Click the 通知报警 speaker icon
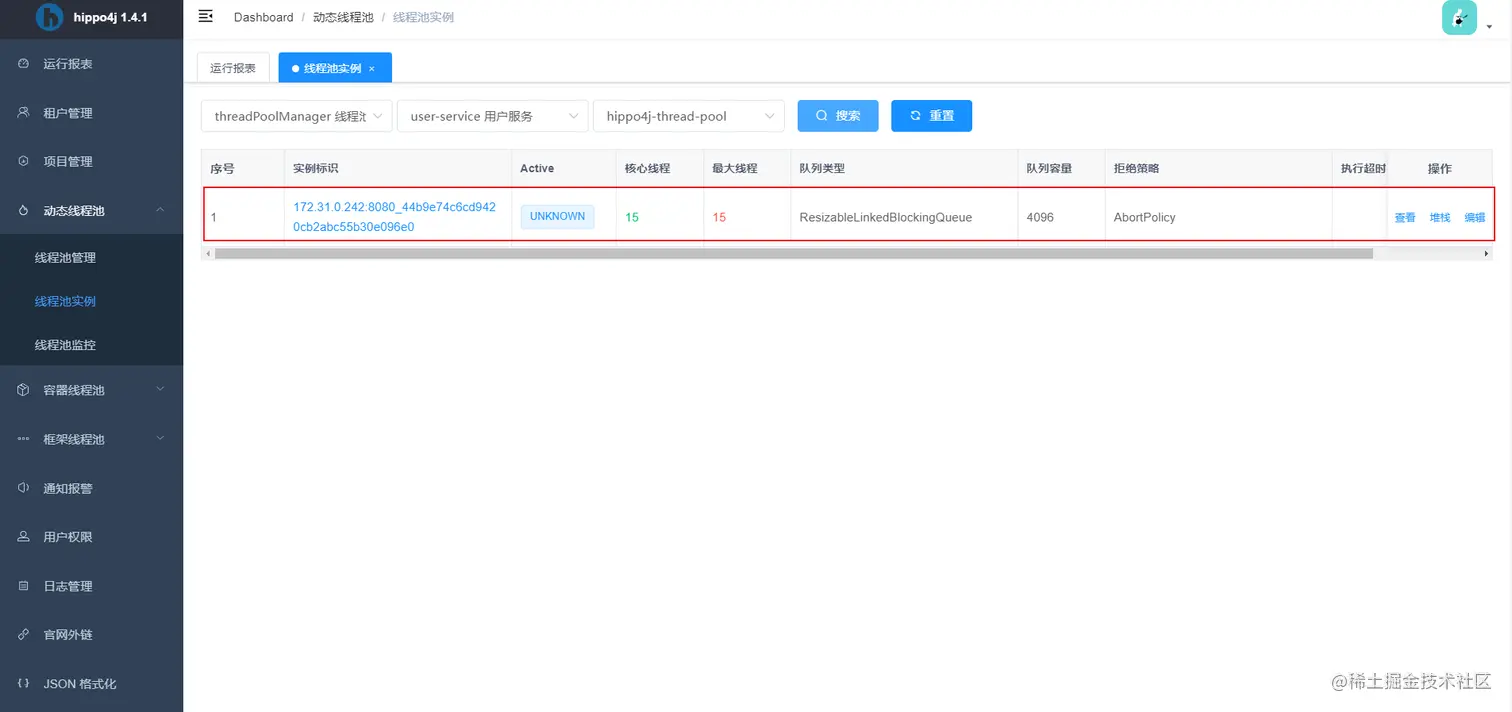The height and width of the screenshot is (712, 1512). click(24, 488)
